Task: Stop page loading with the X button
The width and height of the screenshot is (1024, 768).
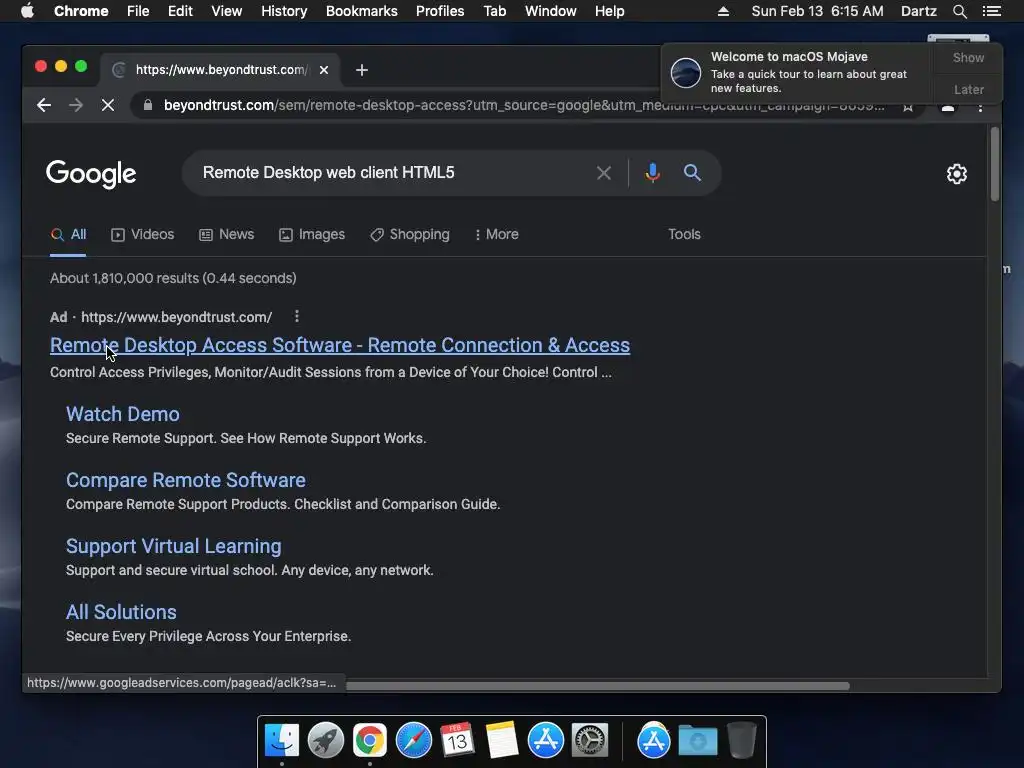Action: (108, 105)
